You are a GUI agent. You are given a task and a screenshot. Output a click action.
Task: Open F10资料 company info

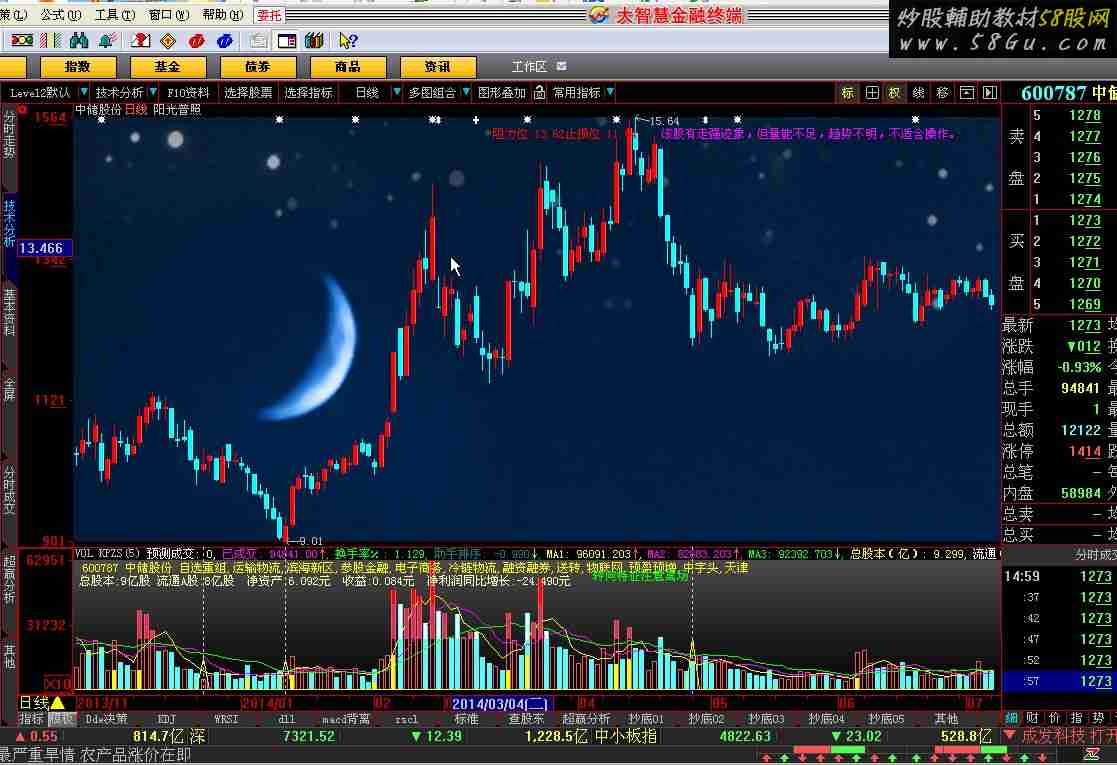tap(188, 93)
